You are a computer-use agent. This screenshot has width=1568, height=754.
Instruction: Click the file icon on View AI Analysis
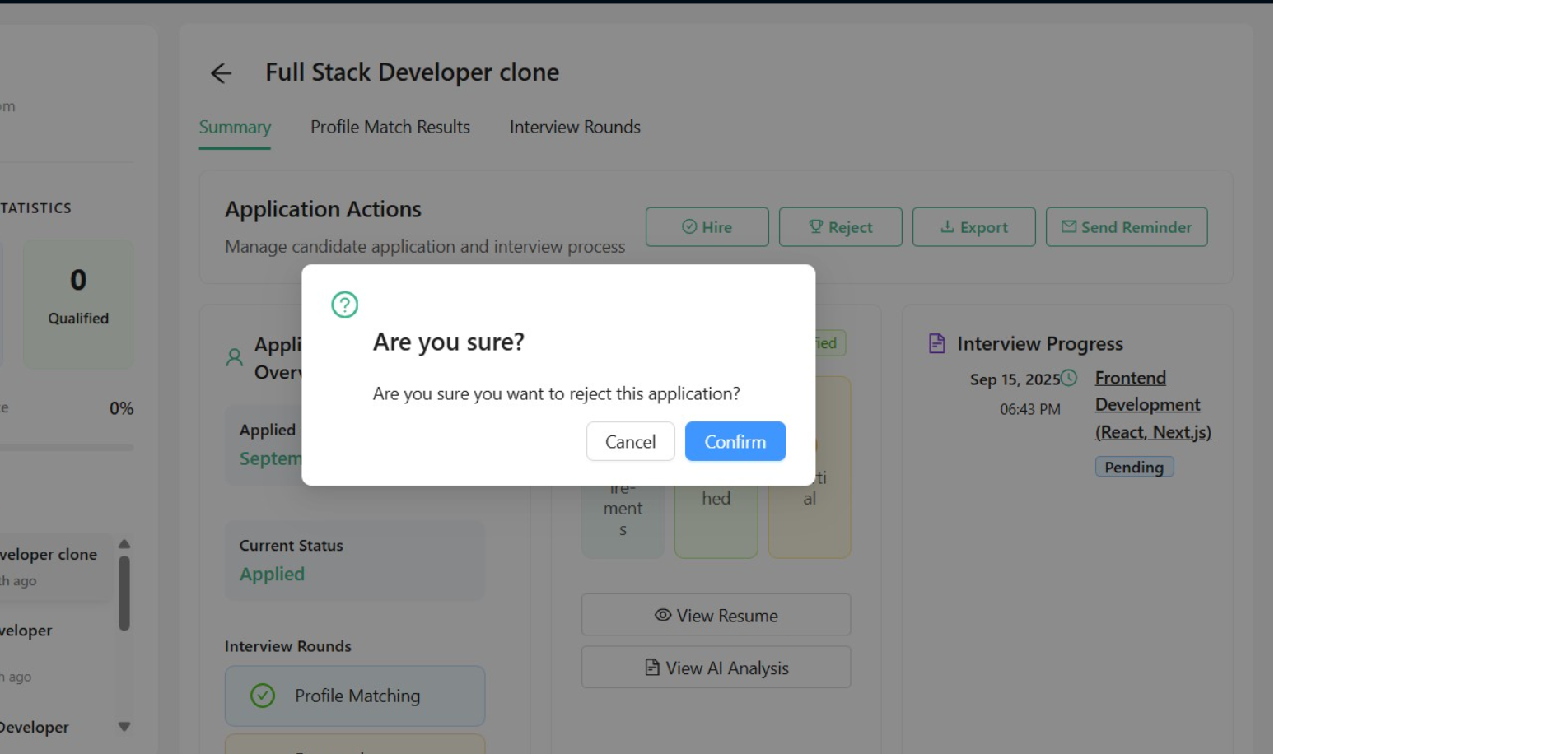(x=651, y=668)
